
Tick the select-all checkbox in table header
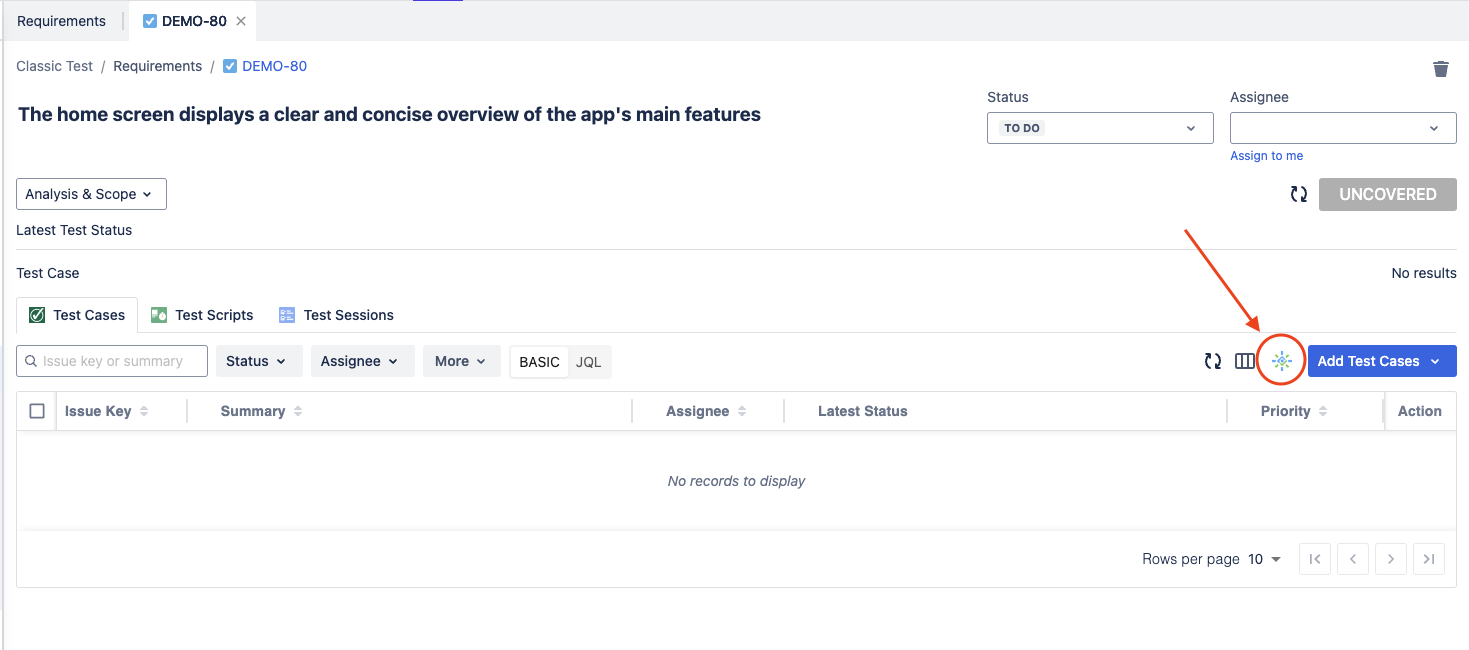pos(37,411)
